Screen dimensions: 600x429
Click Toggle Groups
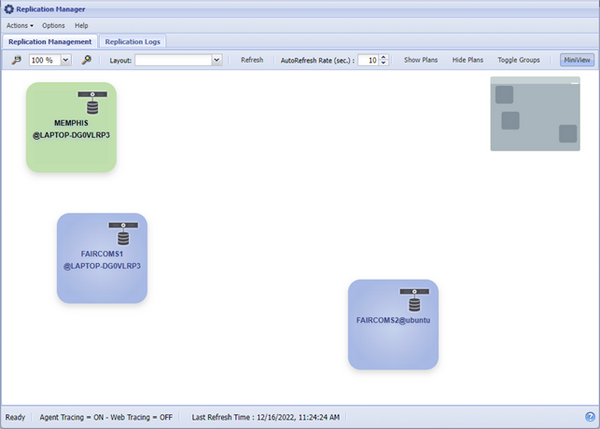(x=518, y=60)
